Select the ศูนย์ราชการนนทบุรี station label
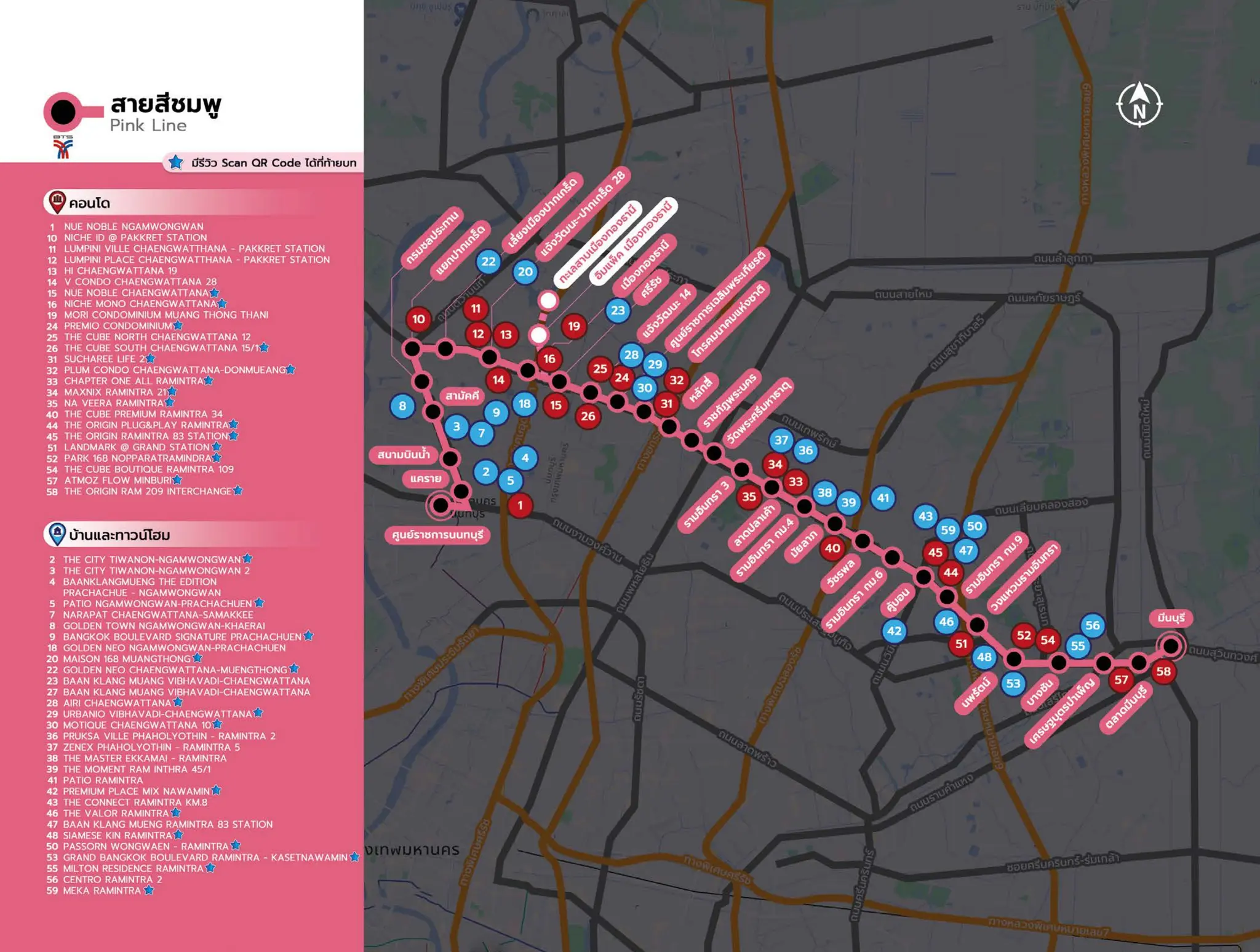Image resolution: width=1260 pixels, height=952 pixels. pyautogui.click(x=438, y=535)
